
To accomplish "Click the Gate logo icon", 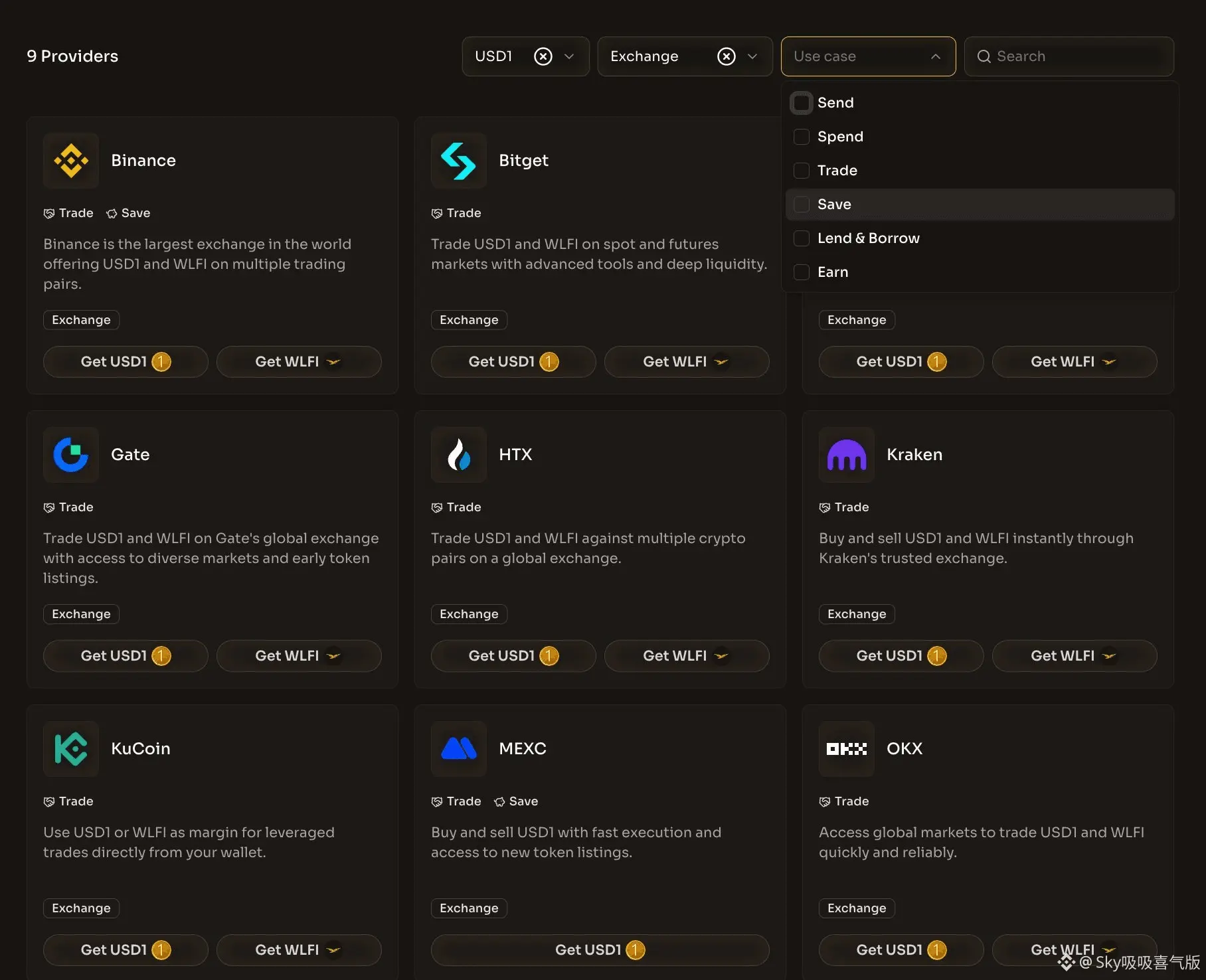I will (71, 455).
